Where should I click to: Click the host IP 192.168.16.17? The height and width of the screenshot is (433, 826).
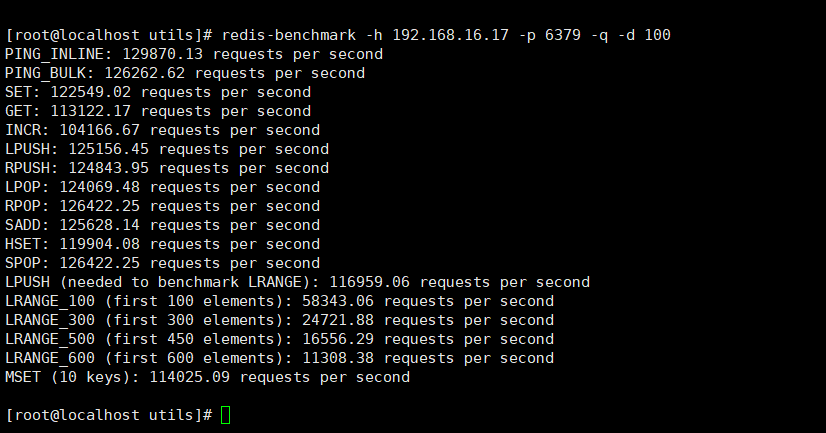coord(450,35)
